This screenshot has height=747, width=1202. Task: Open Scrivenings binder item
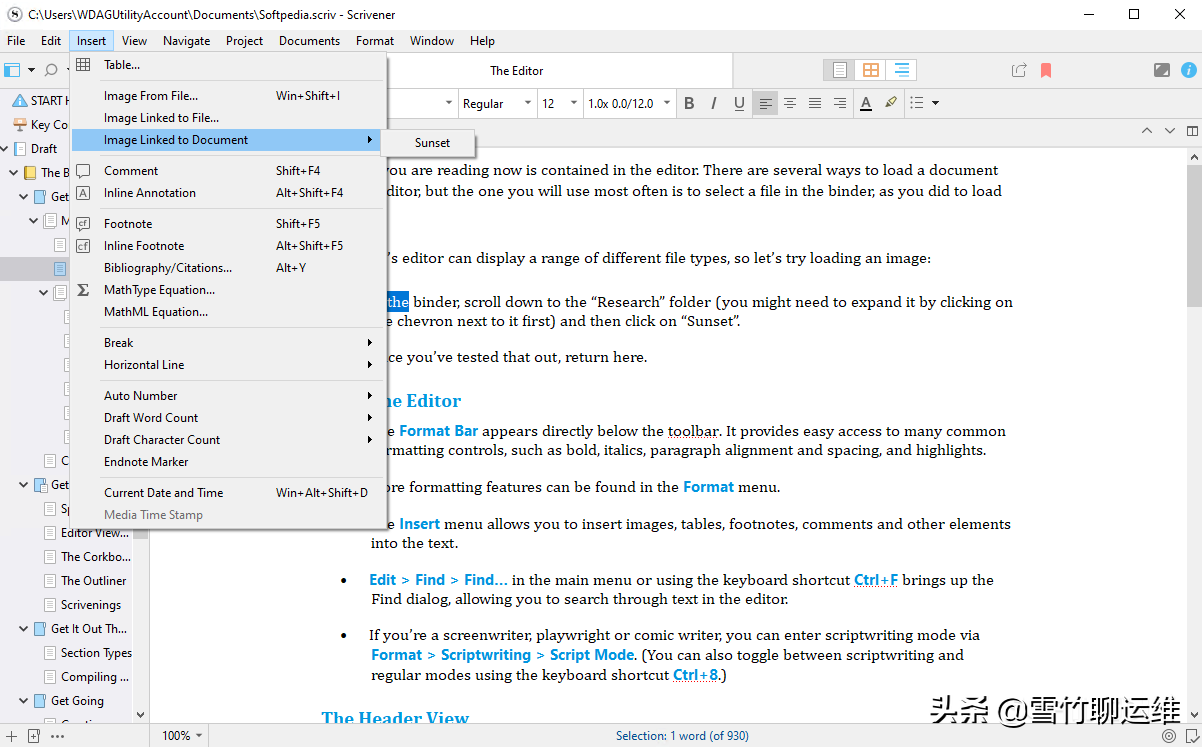[91, 605]
